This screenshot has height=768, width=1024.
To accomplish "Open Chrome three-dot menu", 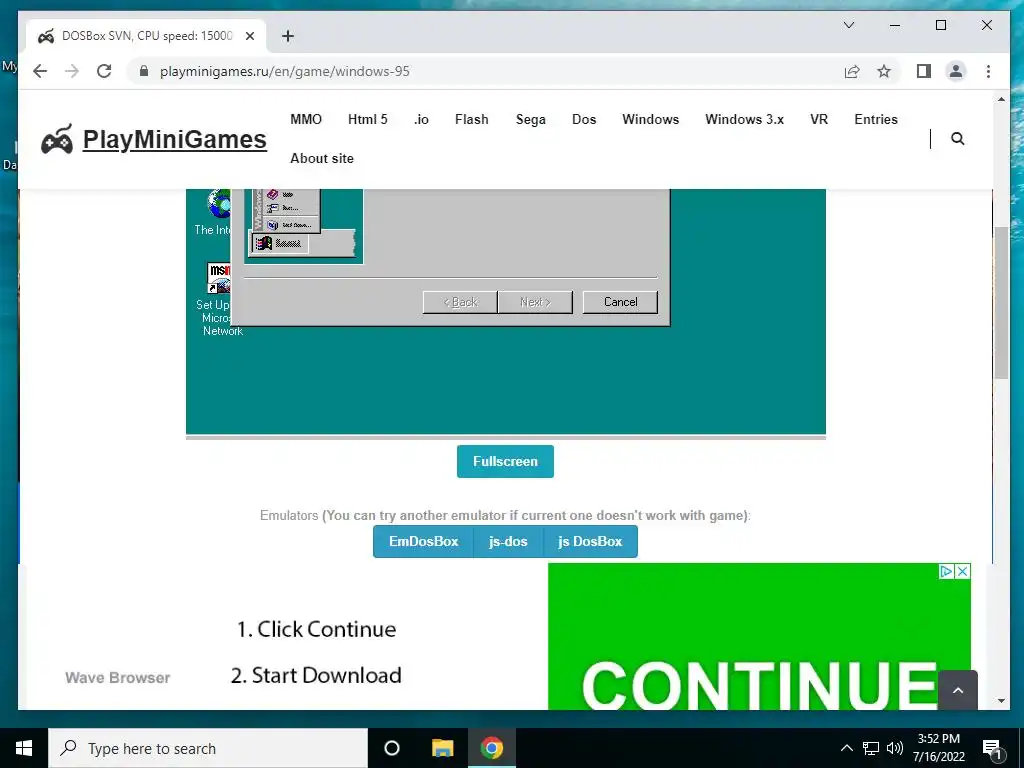I will tap(988, 71).
